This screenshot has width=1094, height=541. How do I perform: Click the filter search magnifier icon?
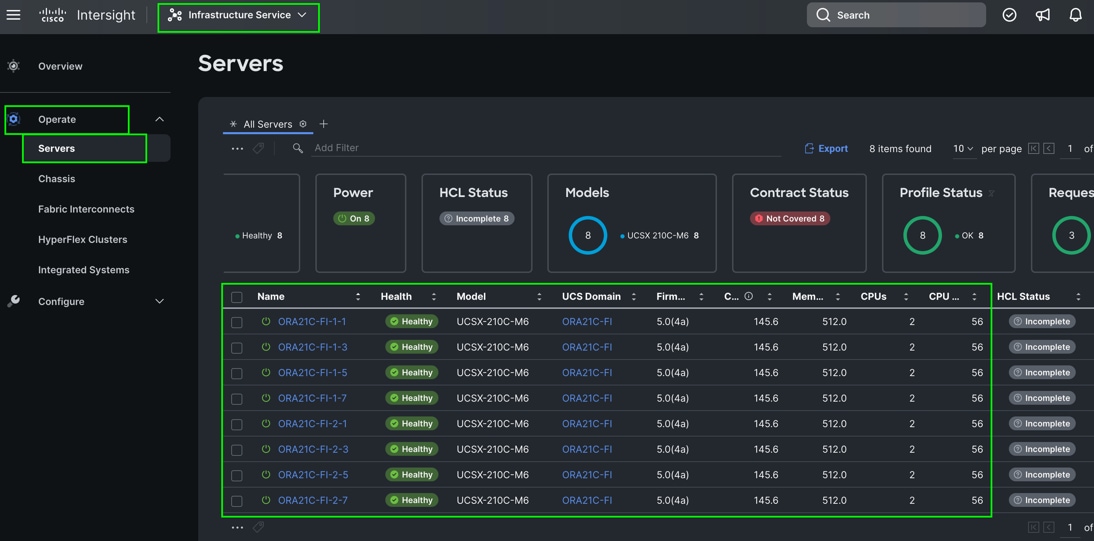coord(298,148)
